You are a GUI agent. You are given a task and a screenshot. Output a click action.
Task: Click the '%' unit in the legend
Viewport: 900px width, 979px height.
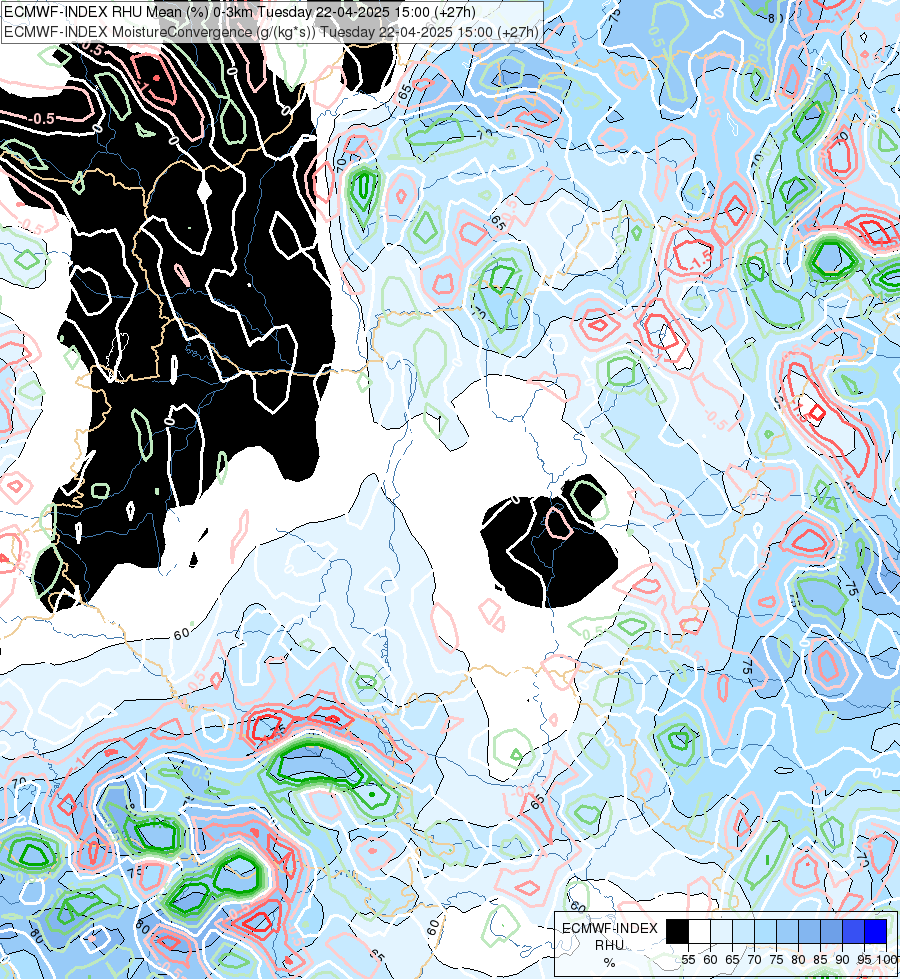609,963
